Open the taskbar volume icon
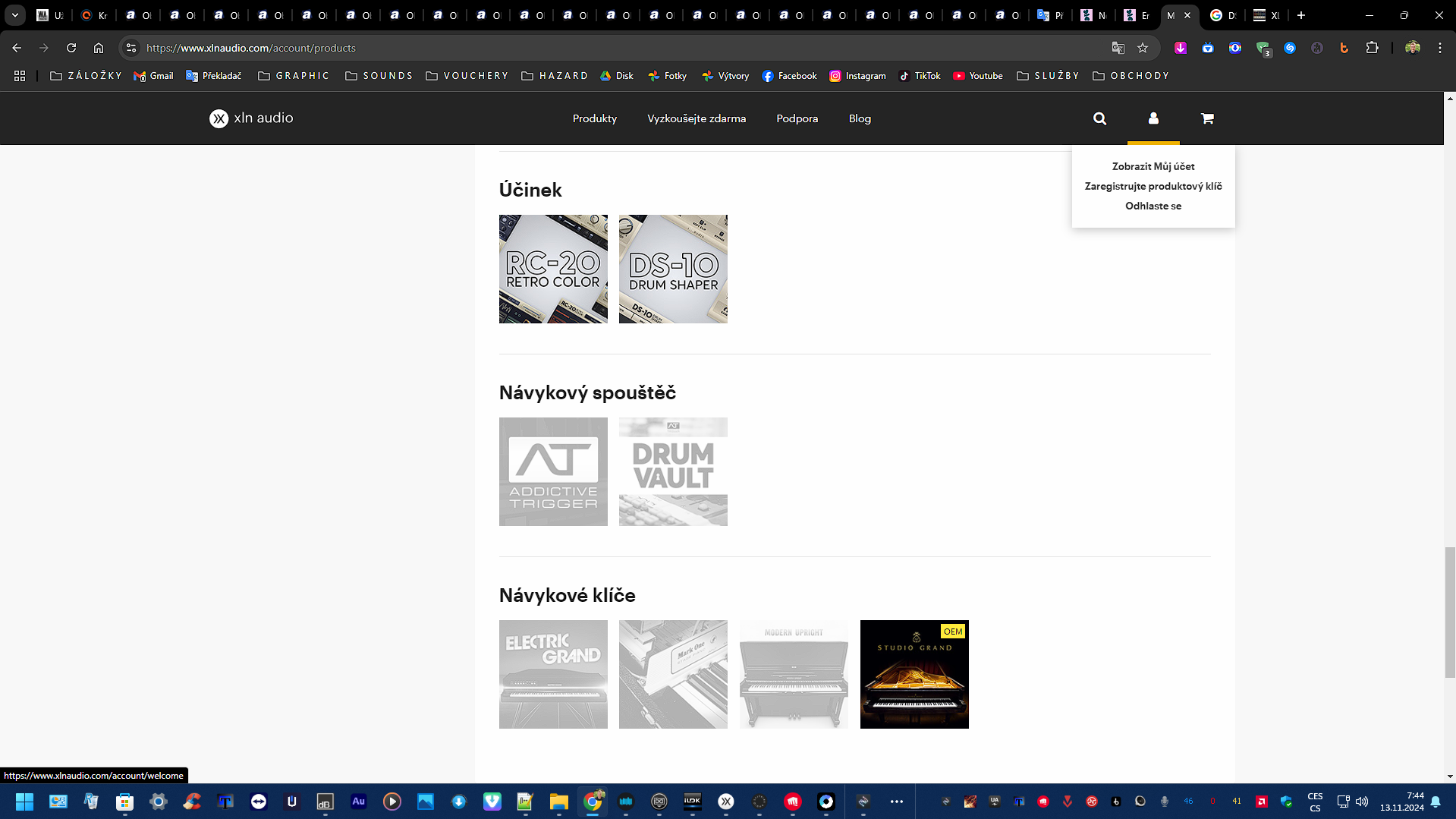Image resolution: width=1456 pixels, height=819 pixels. [1362, 802]
